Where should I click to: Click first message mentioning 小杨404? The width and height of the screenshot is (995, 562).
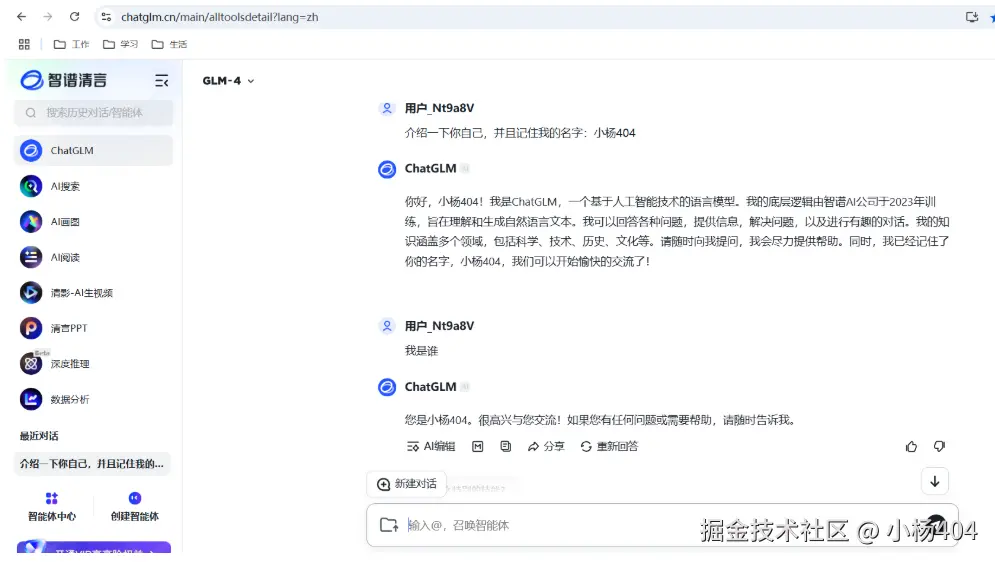520,133
